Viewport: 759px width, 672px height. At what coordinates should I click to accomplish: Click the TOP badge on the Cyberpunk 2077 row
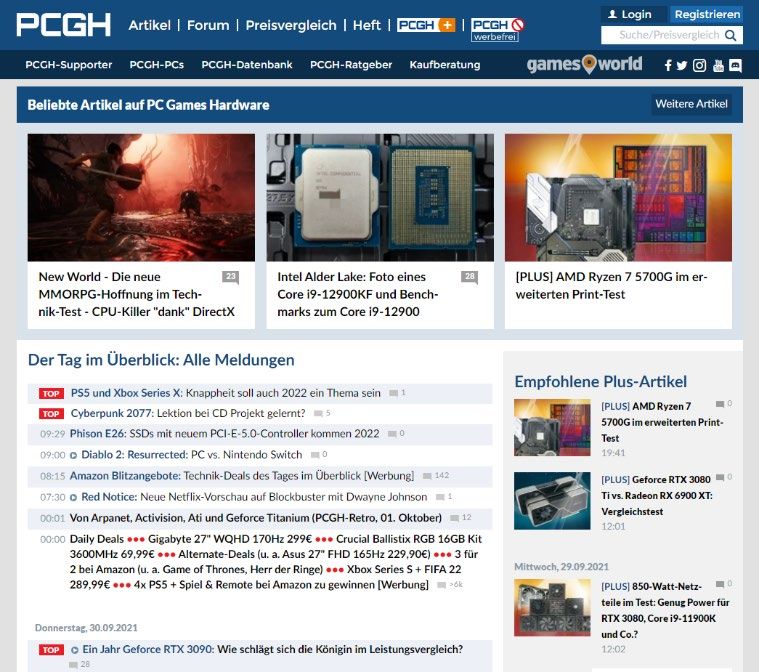click(51, 414)
